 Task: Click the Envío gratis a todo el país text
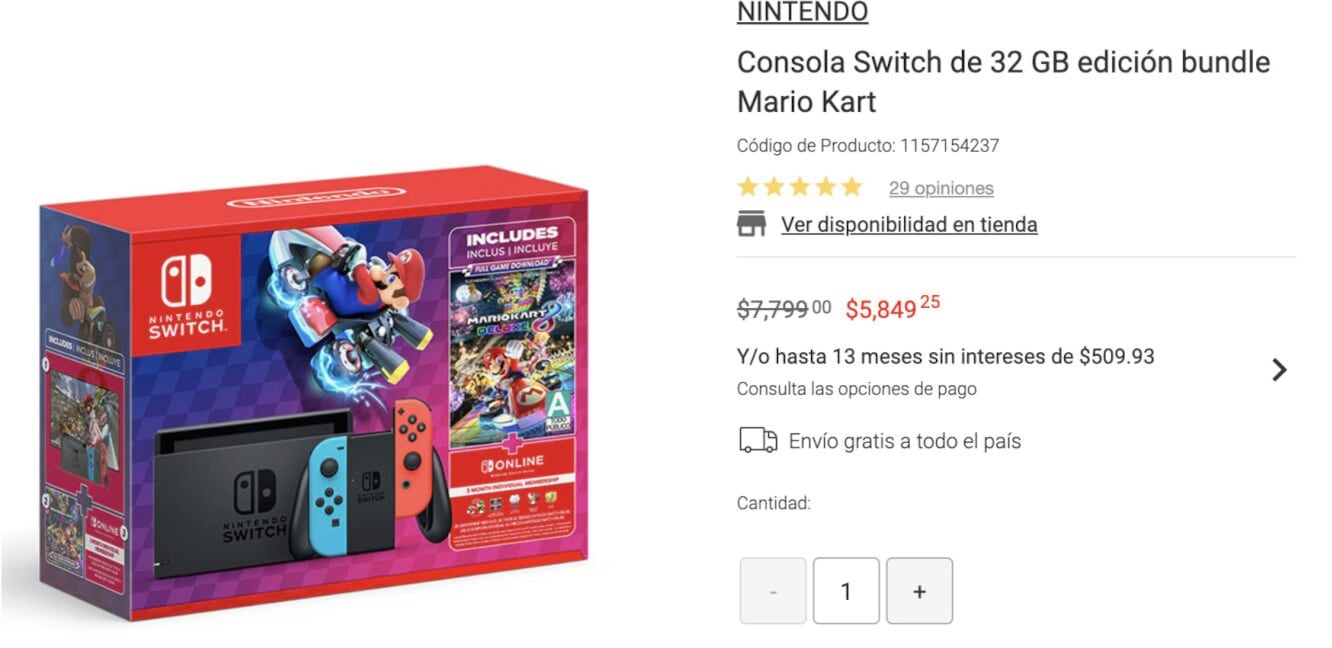(x=905, y=441)
